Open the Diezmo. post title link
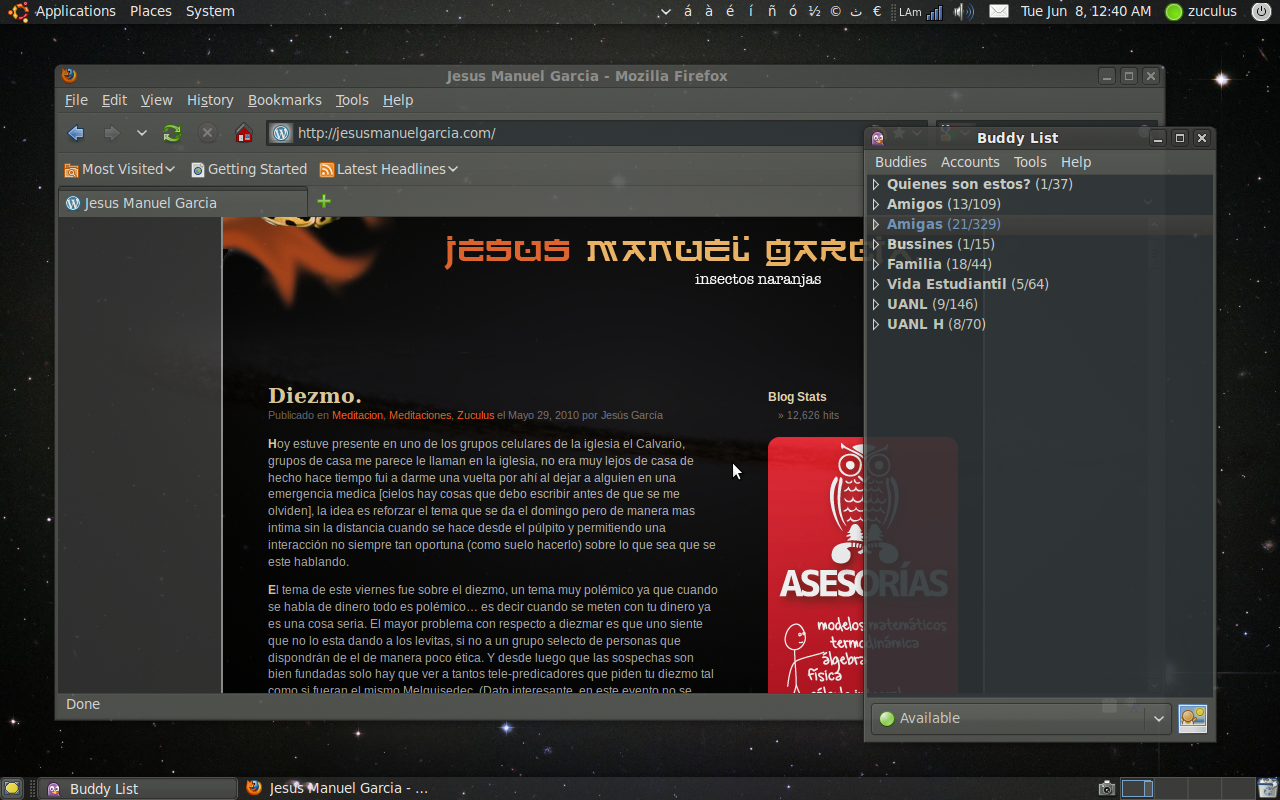The image size is (1280, 800). coord(314,396)
